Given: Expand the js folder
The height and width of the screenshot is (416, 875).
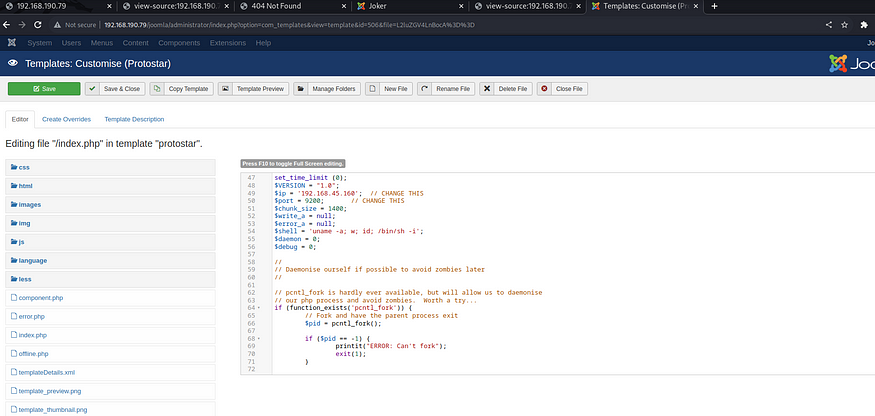Looking at the screenshot, I should click(x=110, y=242).
